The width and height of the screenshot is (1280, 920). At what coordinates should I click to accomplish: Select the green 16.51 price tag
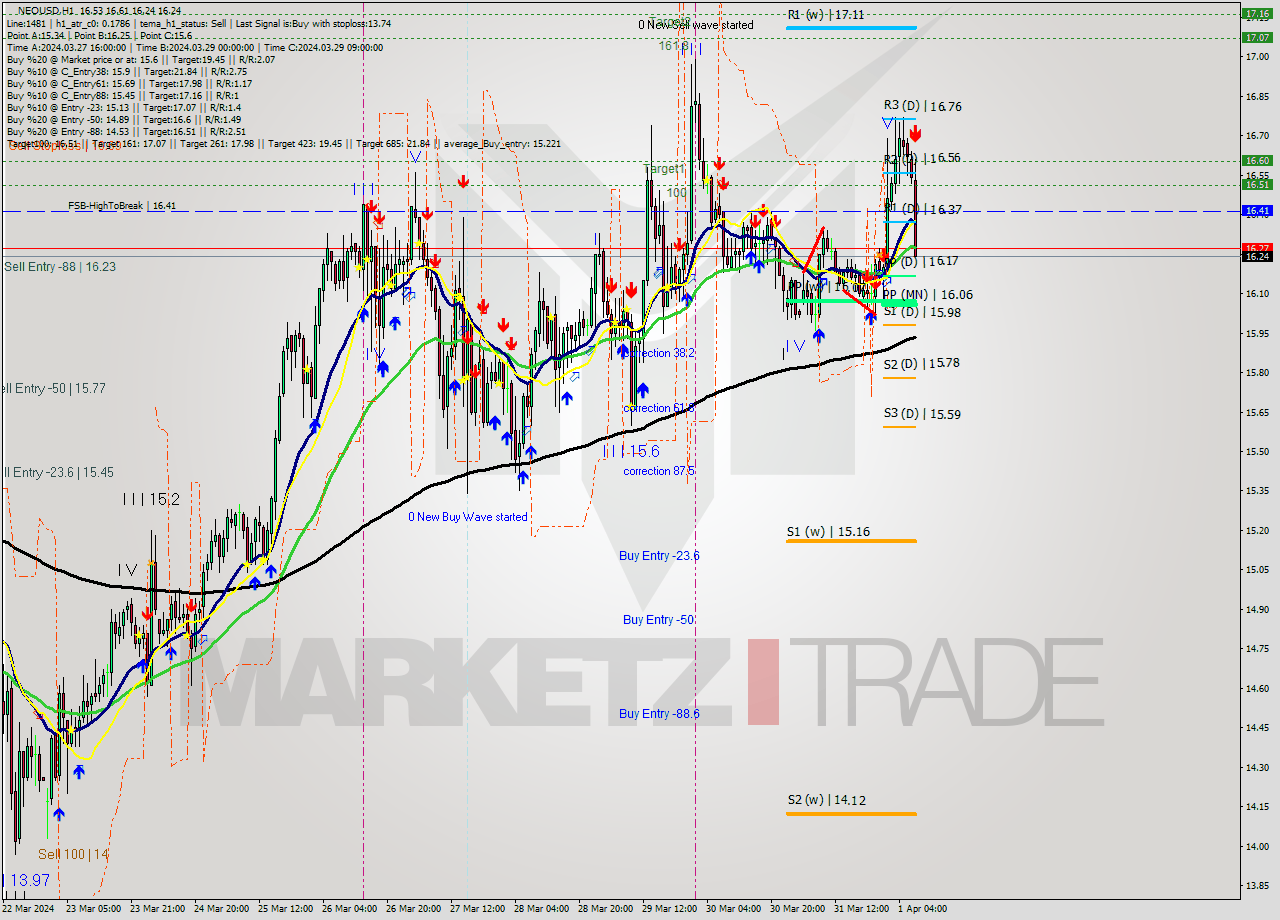1257,184
